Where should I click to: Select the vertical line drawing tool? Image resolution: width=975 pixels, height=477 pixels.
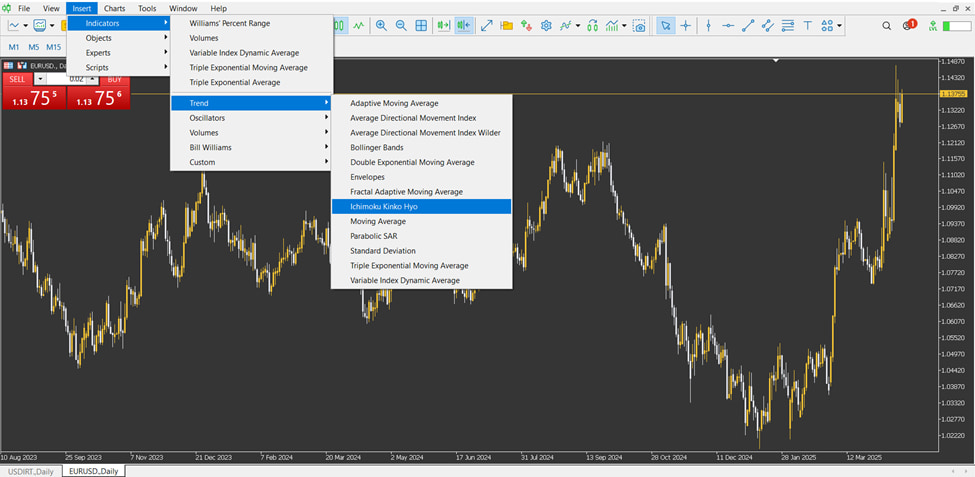click(x=708, y=25)
